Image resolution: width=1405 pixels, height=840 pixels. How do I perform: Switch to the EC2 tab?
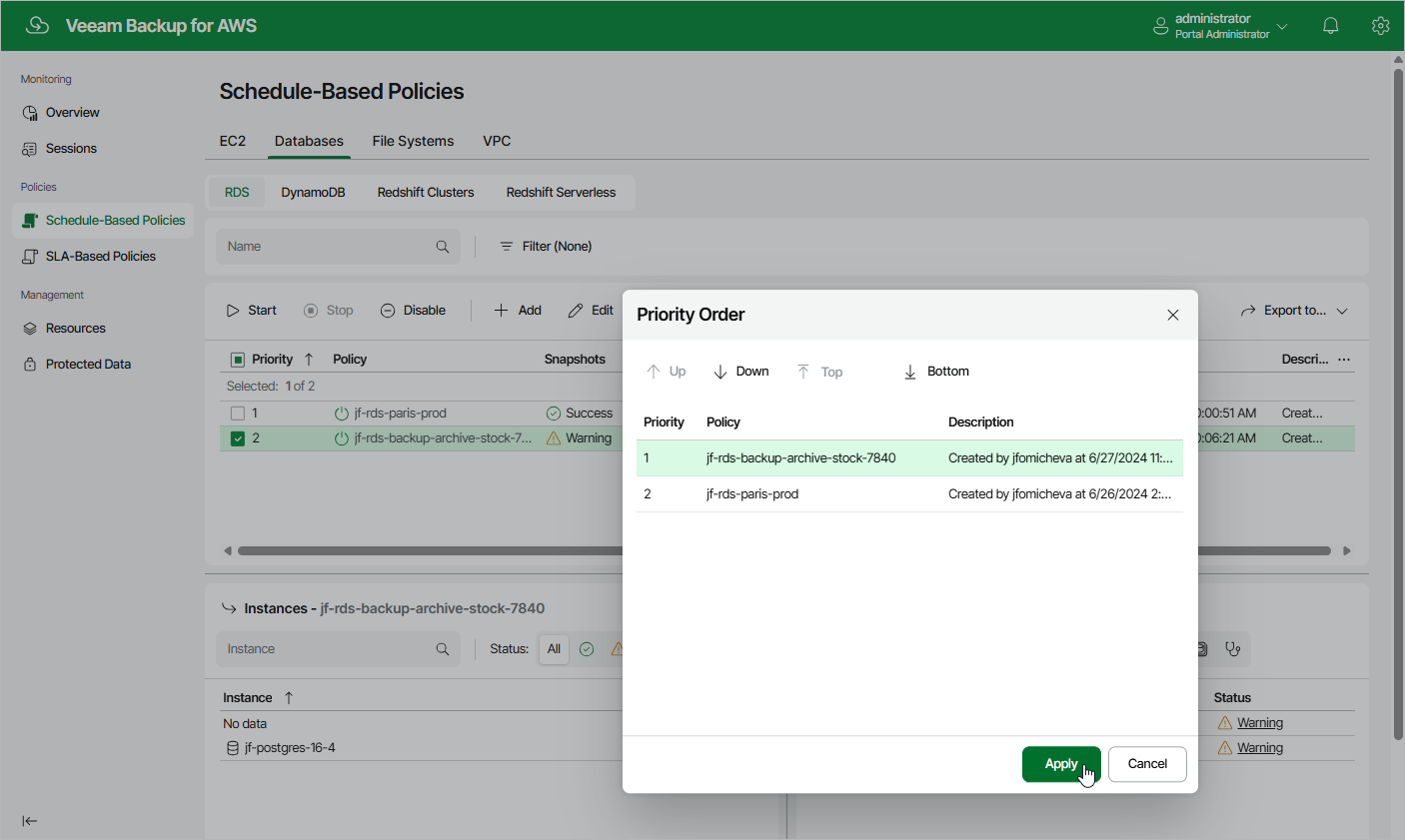point(233,141)
